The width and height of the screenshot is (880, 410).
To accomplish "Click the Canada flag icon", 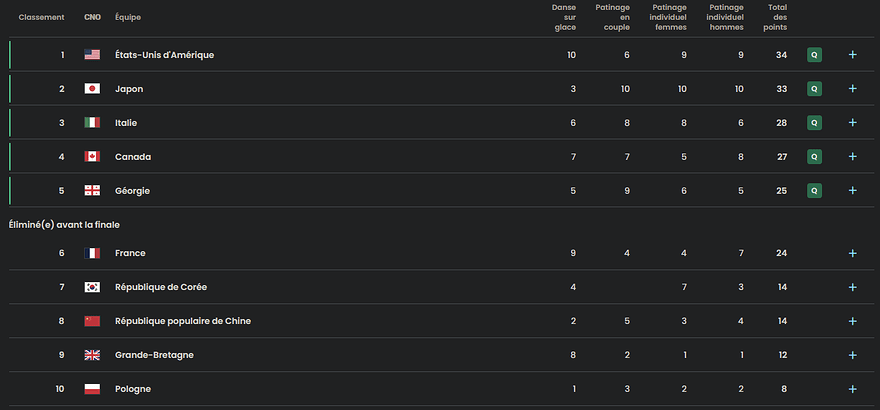I will click(x=92, y=157).
